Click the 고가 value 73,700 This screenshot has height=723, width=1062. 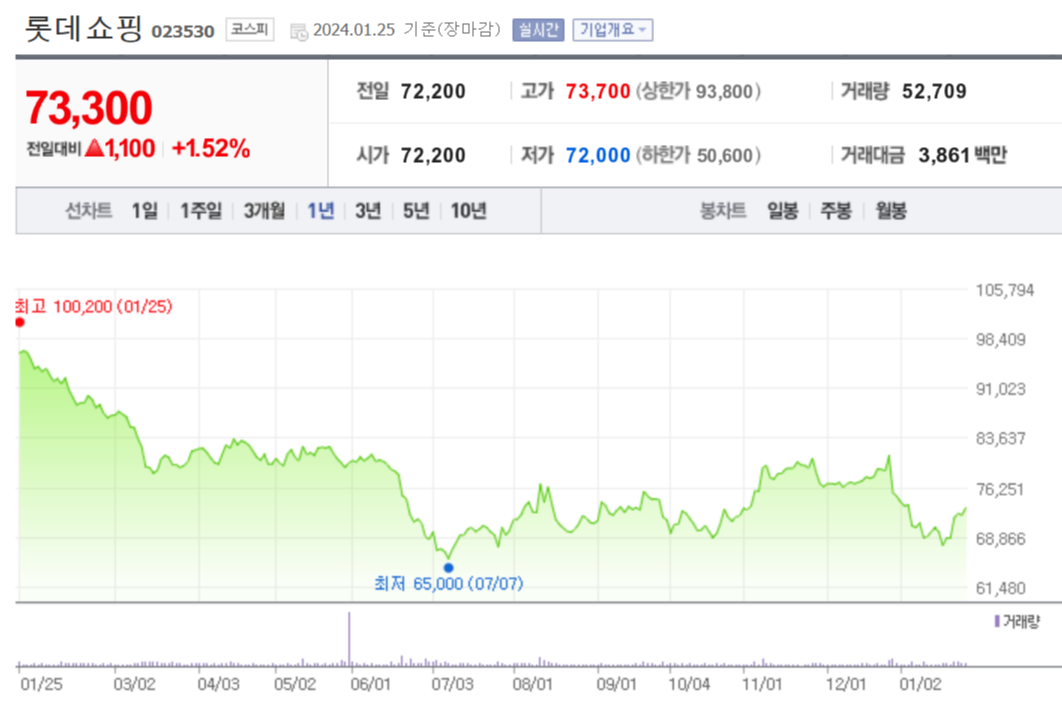[598, 91]
